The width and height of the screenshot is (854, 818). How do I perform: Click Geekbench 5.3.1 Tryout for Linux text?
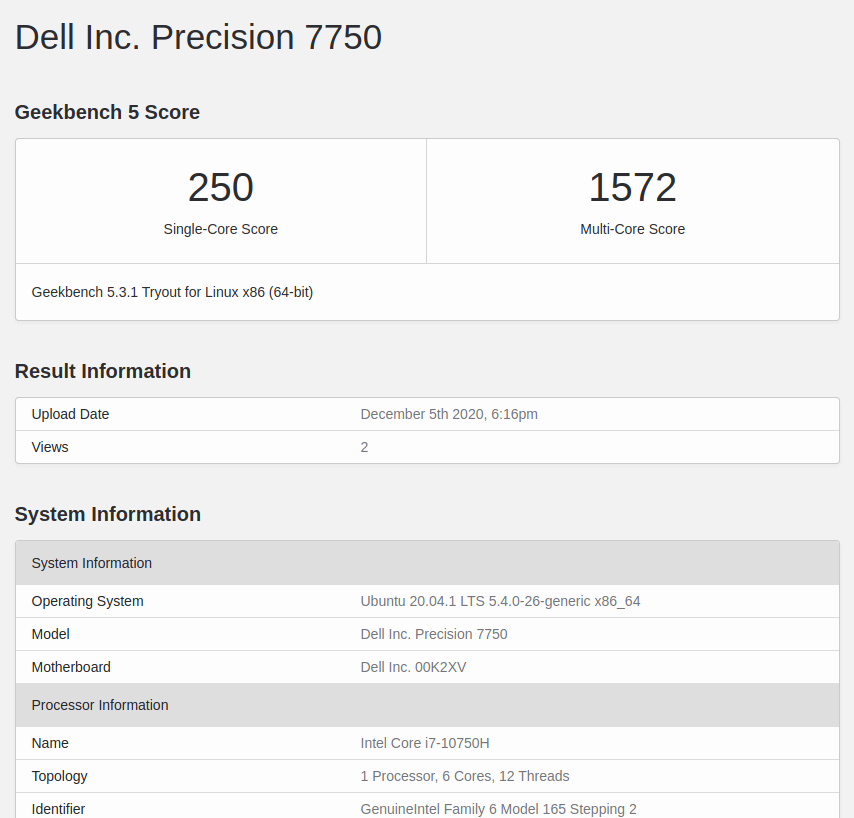pos(172,292)
